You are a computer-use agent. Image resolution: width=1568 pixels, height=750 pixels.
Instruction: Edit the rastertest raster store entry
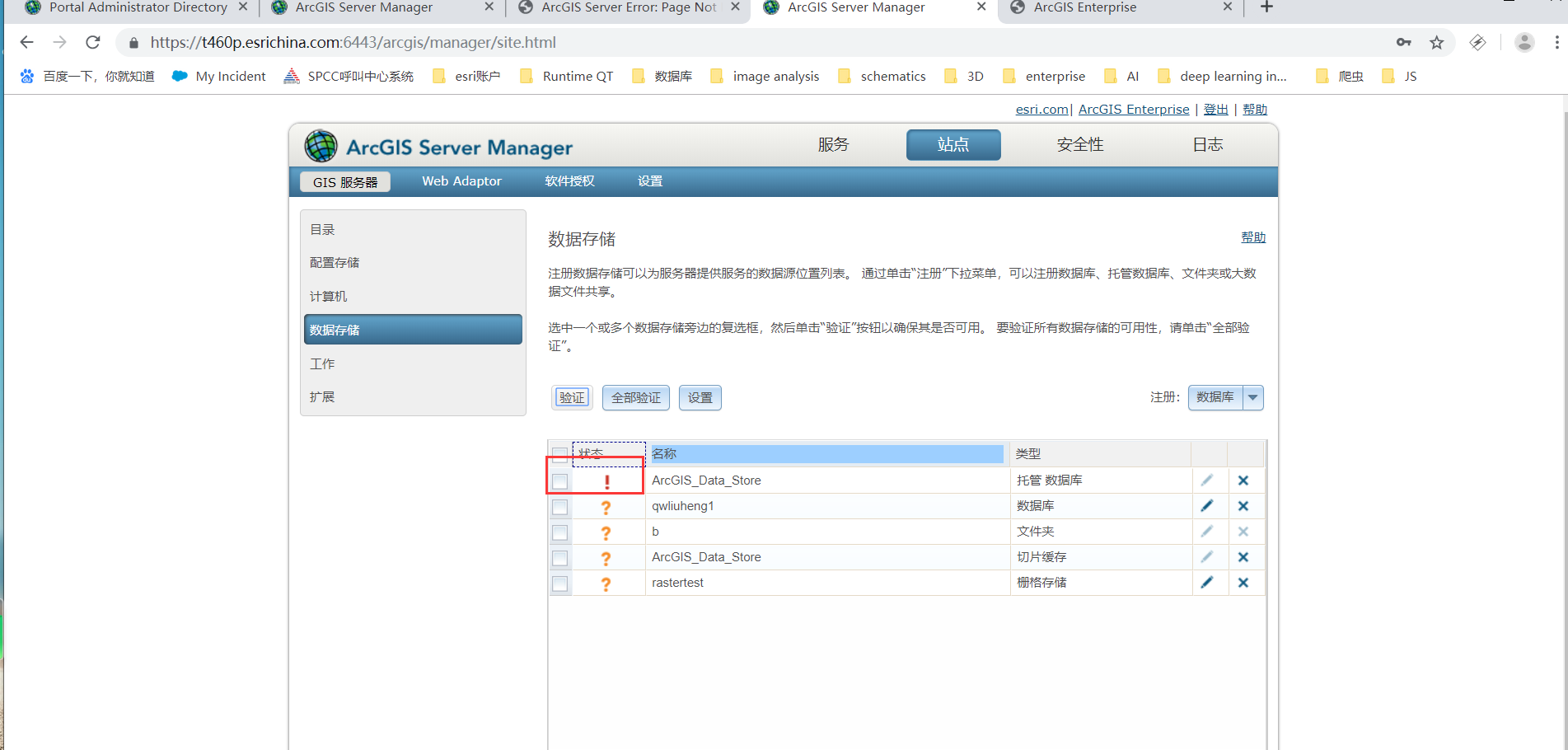[x=1208, y=582]
